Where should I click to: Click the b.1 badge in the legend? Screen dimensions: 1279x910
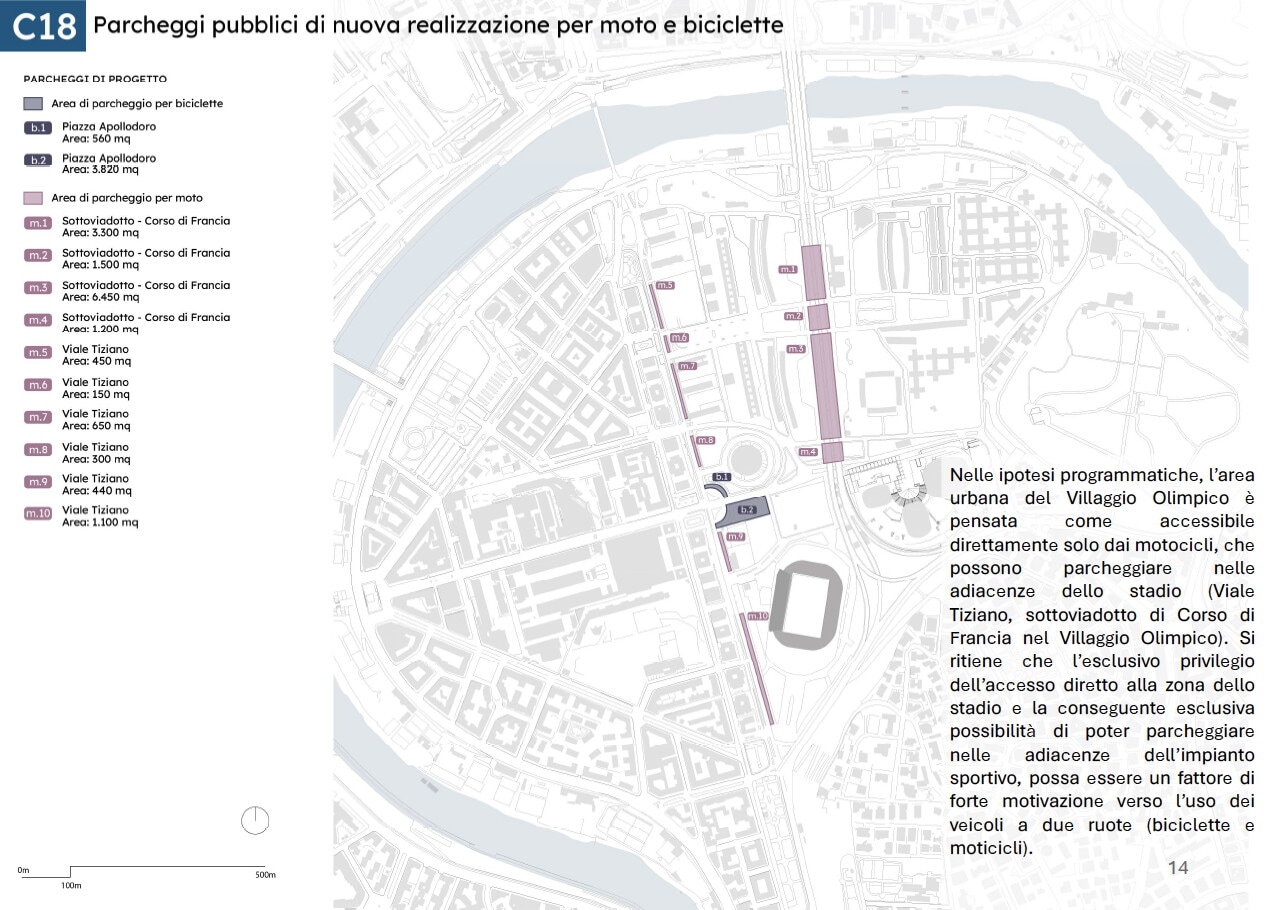pyautogui.click(x=37, y=127)
